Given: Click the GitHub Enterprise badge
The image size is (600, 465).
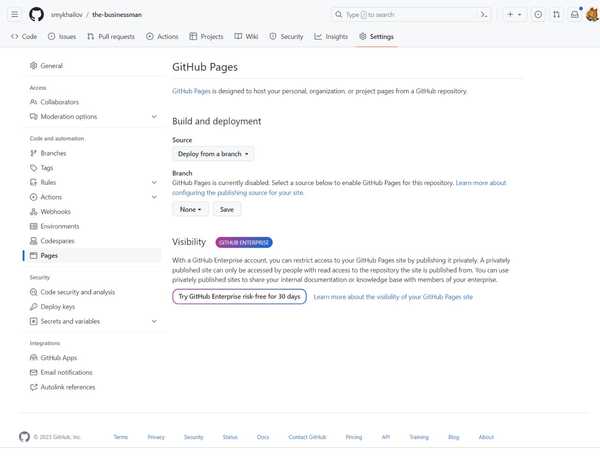Looking at the screenshot, I should click(x=244, y=242).
